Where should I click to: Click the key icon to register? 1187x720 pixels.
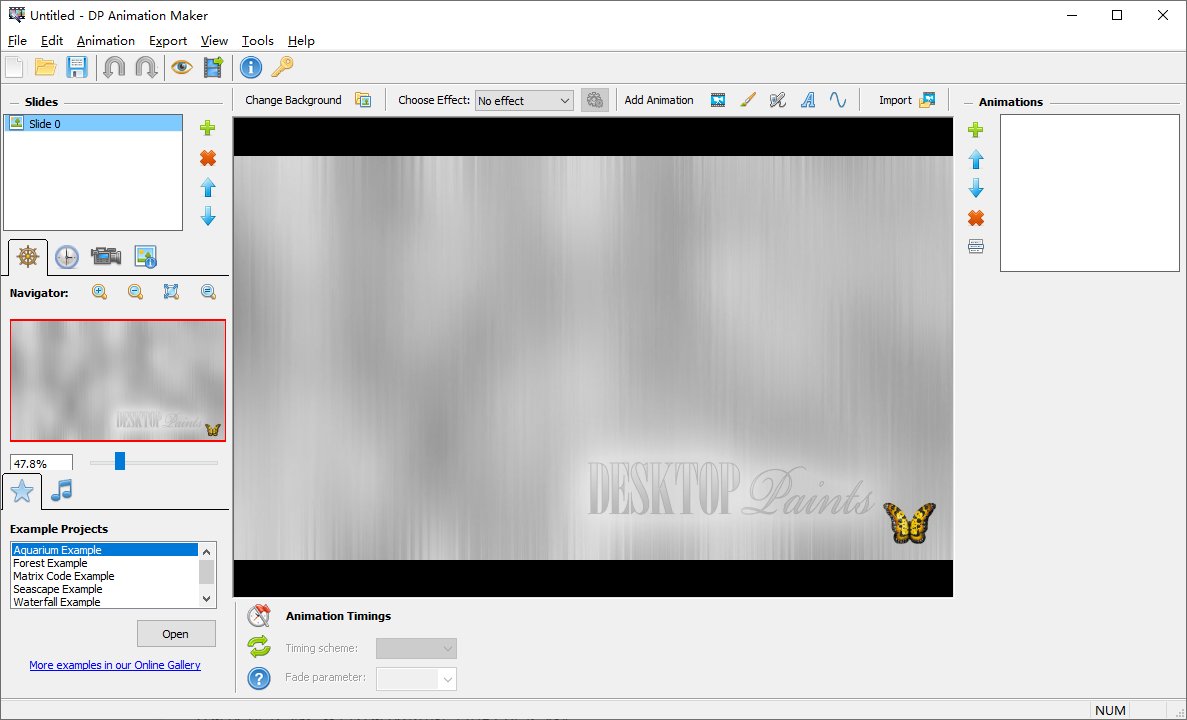coord(283,67)
